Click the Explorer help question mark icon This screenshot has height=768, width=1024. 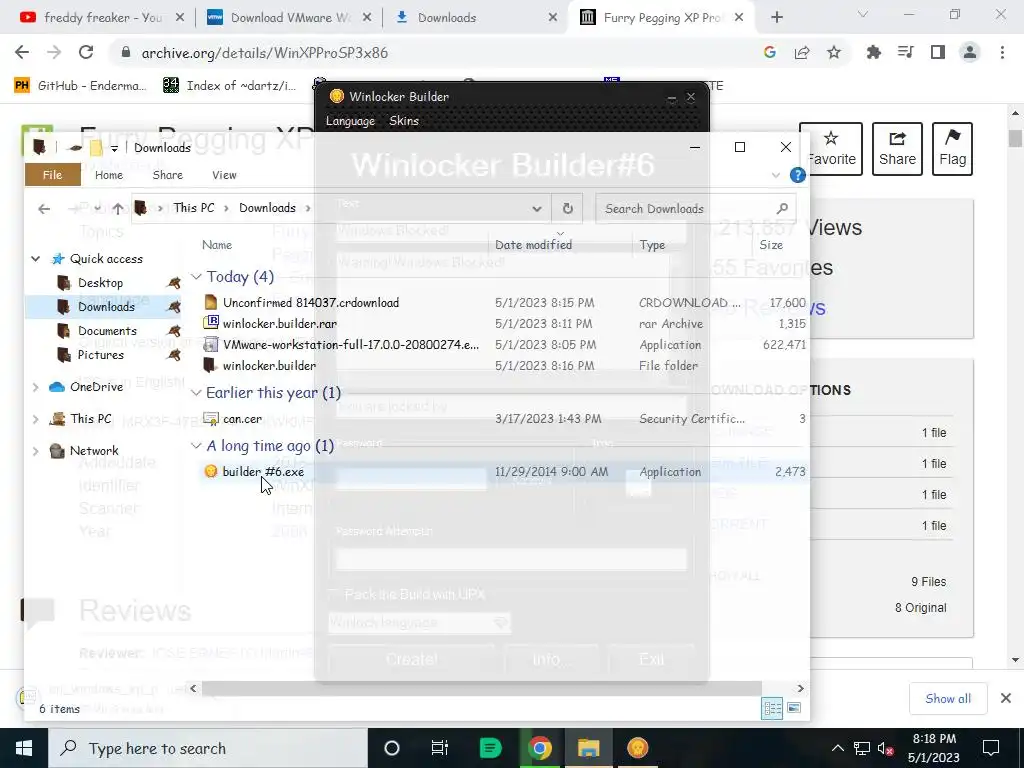pos(797,175)
